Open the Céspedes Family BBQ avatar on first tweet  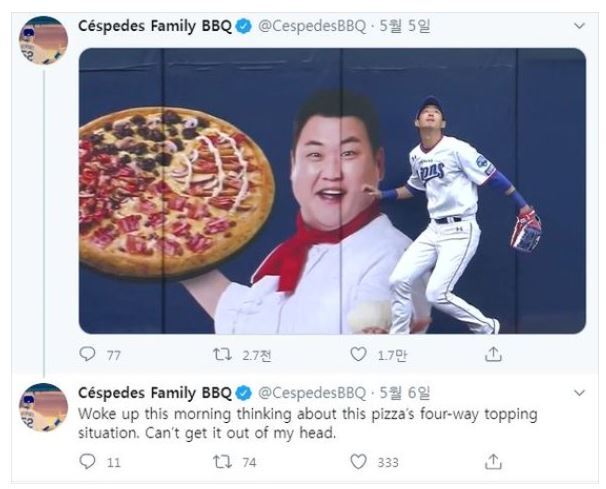(x=43, y=40)
